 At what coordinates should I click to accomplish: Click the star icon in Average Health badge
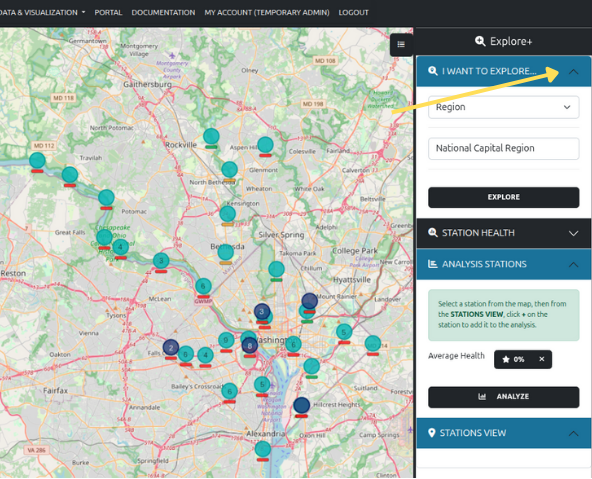pyautogui.click(x=506, y=359)
